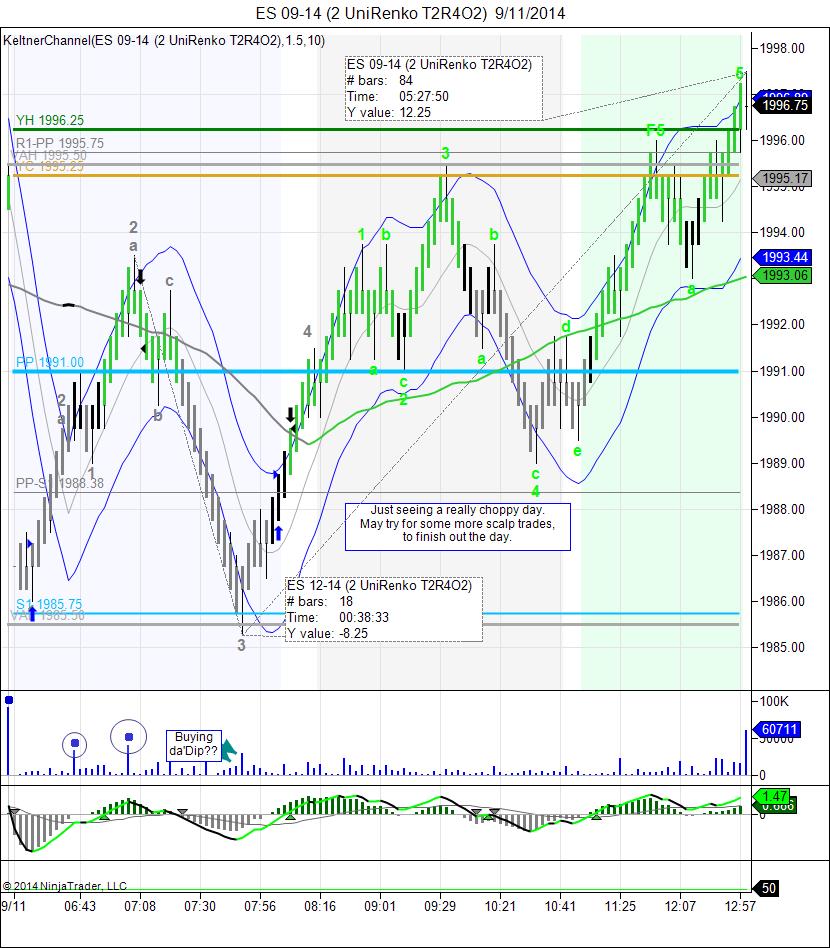
Task: Click the 1992.00 price axis label
Action: pos(782,325)
